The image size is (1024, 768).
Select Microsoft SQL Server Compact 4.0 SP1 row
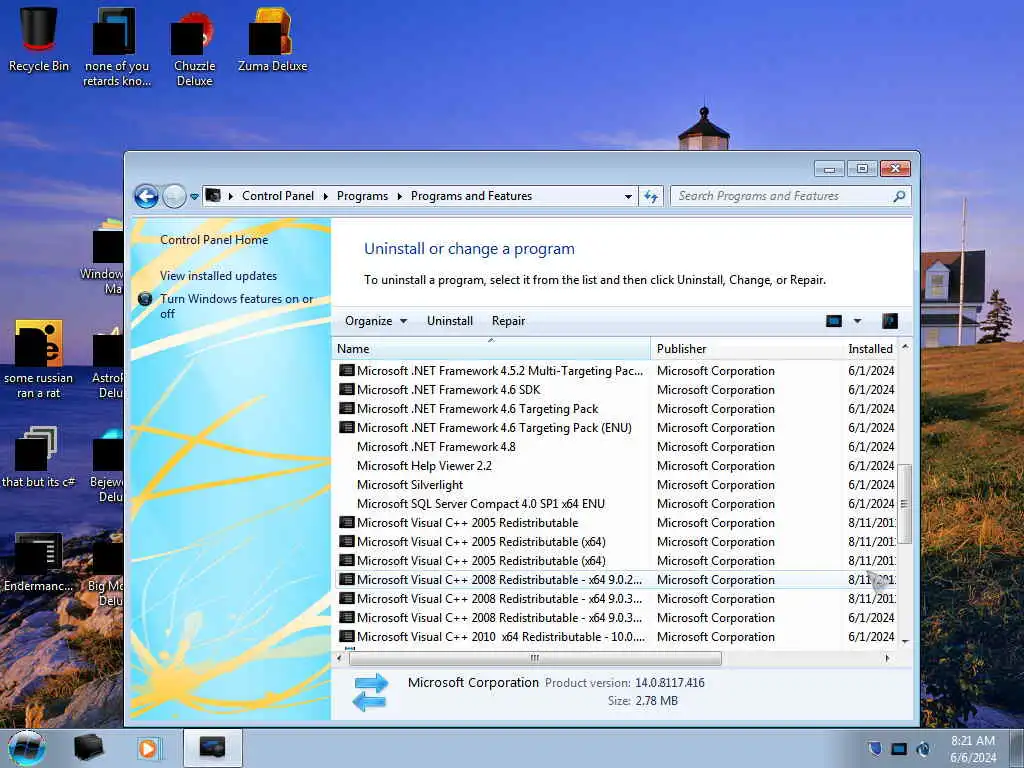615,504
